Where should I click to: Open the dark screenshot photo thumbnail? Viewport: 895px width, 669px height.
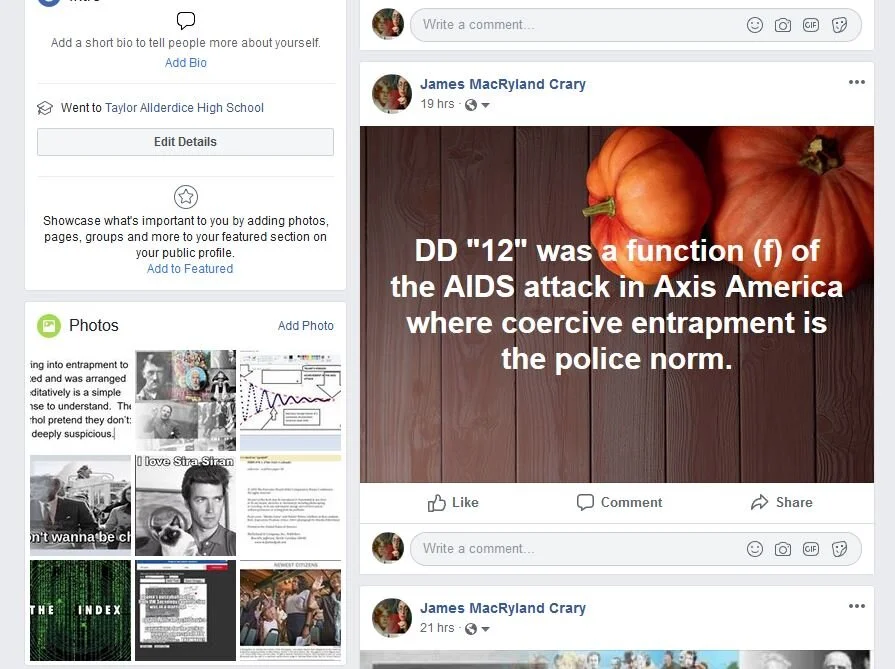tap(186, 610)
